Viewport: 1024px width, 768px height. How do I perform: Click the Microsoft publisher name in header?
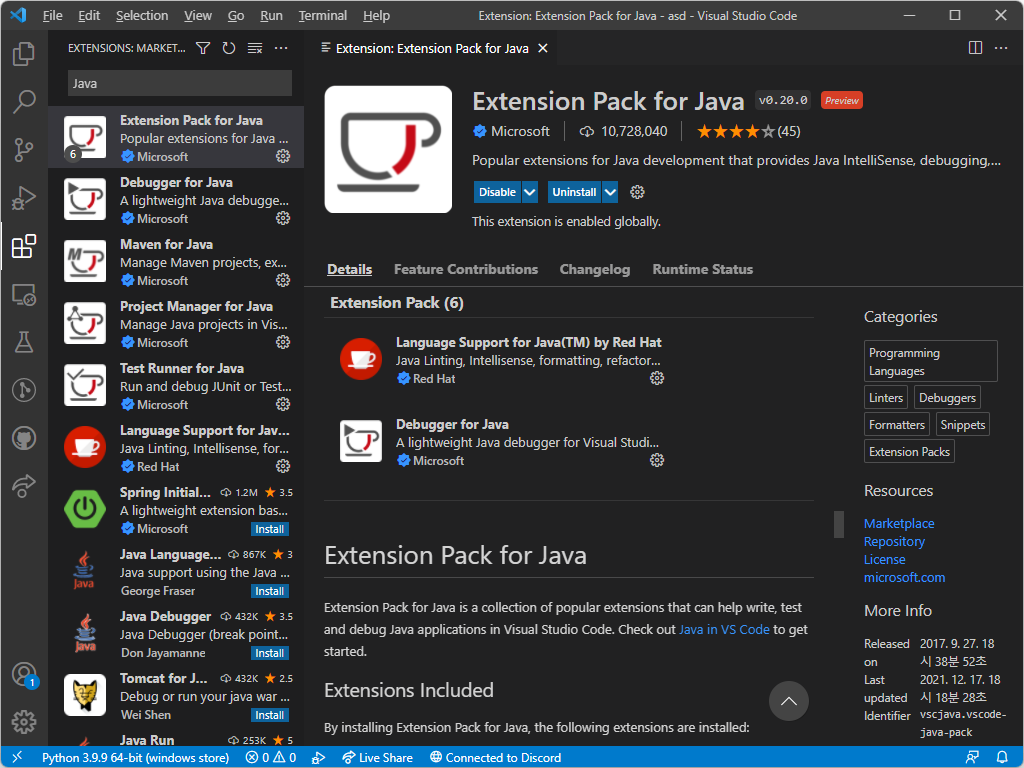pyautogui.click(x=520, y=131)
